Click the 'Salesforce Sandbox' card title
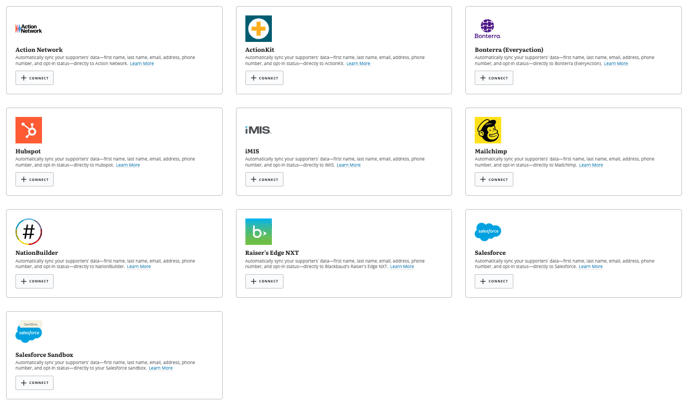688x406 pixels. (x=44, y=355)
